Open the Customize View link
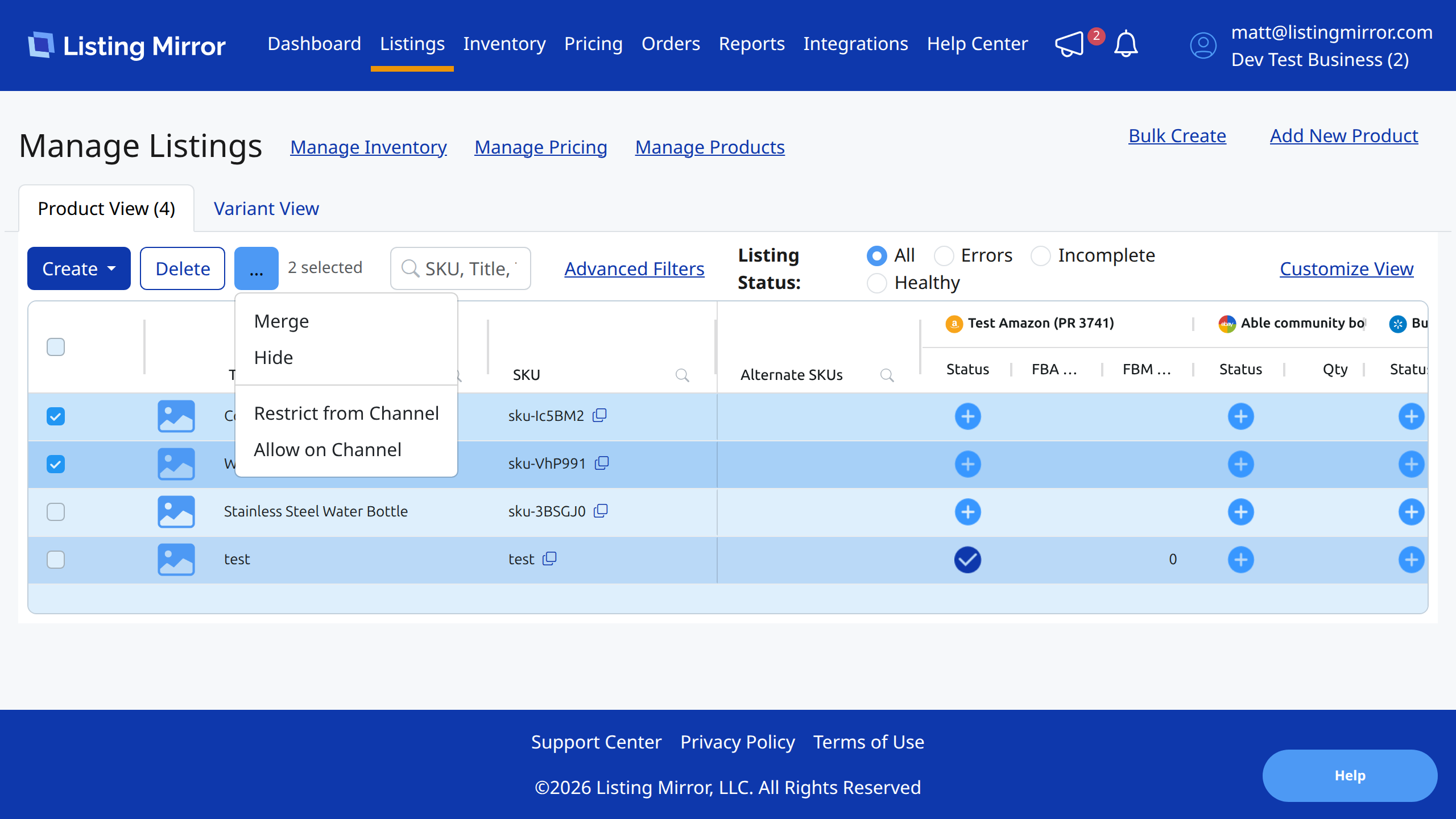Viewport: 1456px width, 819px height. pos(1346,268)
